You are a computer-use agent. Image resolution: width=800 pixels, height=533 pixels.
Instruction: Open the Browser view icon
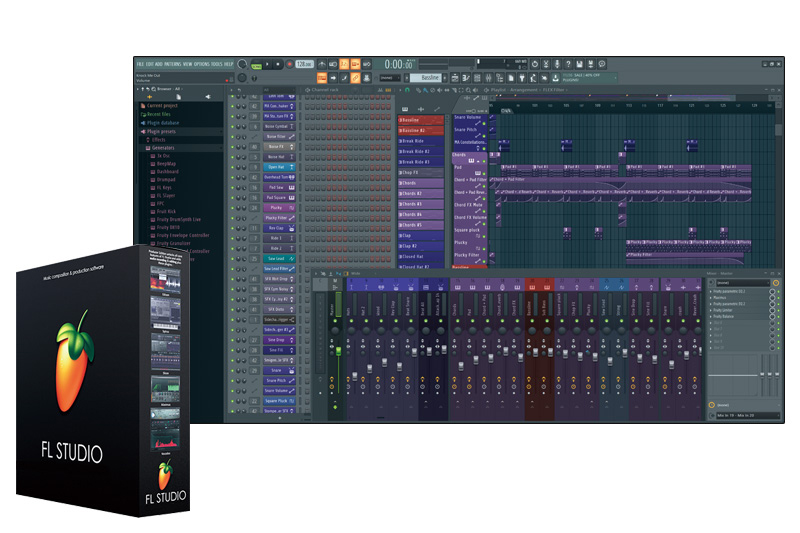point(499,78)
